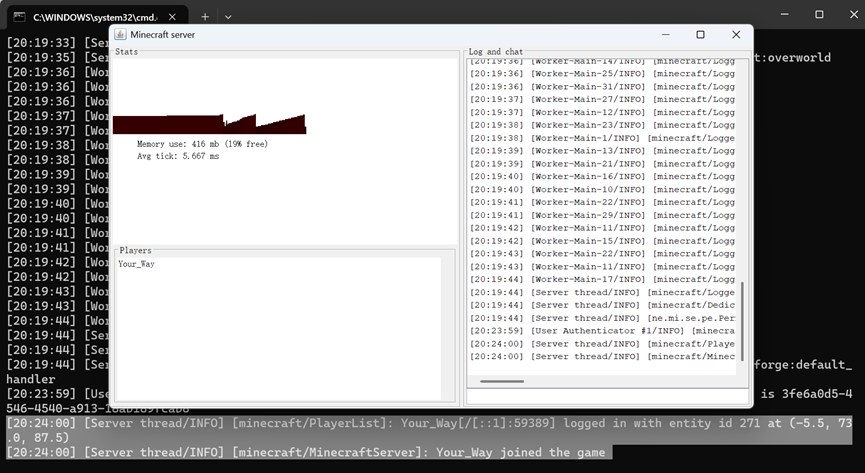Screen dimensions: 865x473
Task: Minimize the terminal window
Action: tap(785, 14)
